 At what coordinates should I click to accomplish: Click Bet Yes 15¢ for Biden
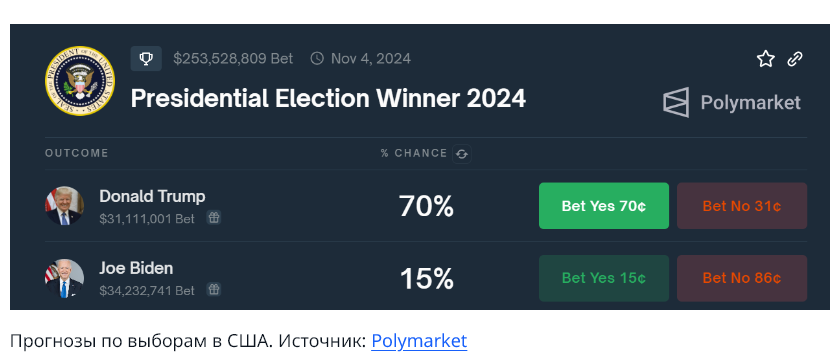(604, 278)
